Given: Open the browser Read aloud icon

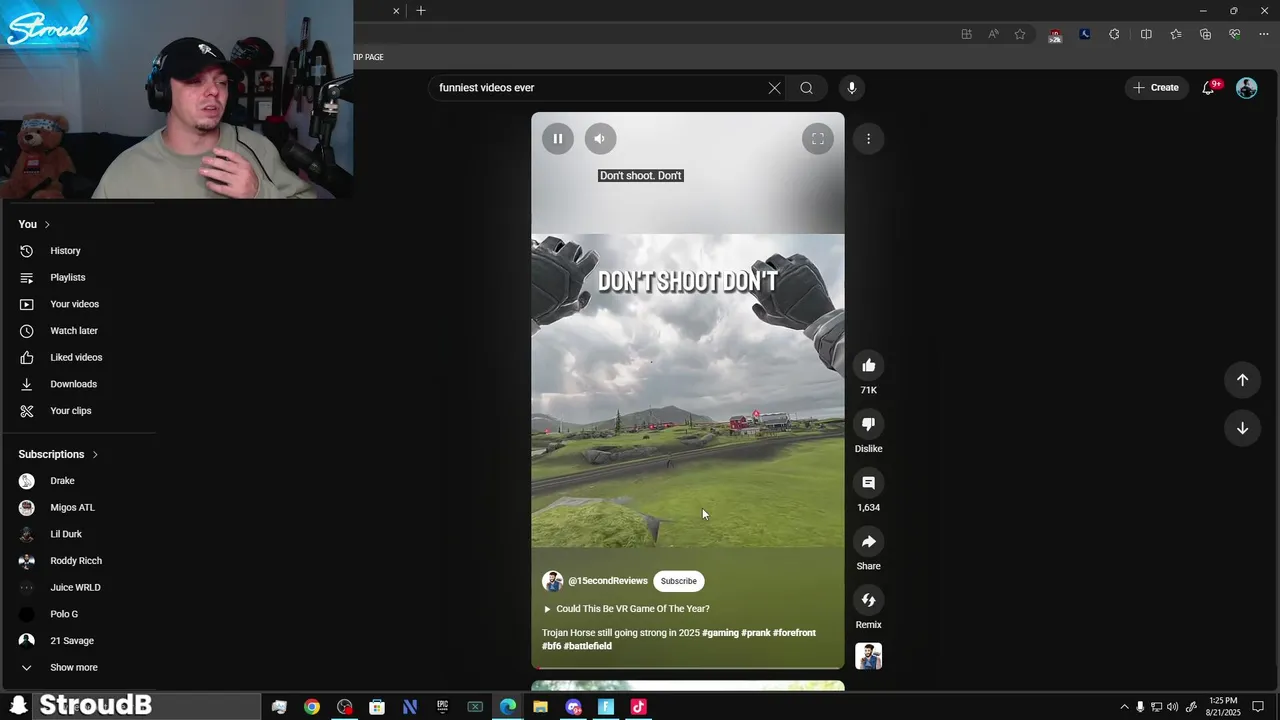Looking at the screenshot, I should (993, 34).
